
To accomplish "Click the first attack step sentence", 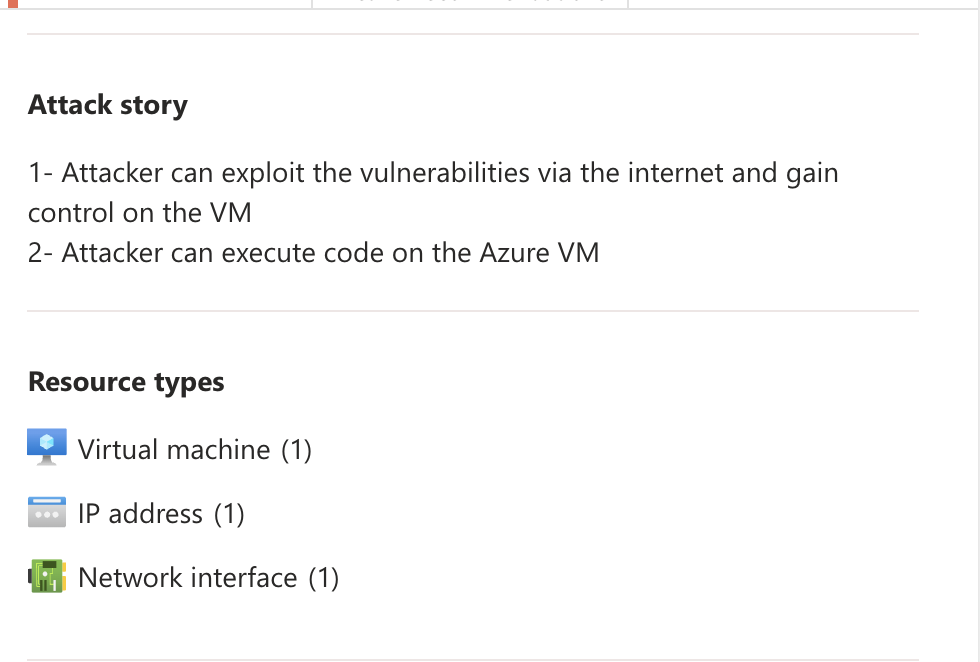I will point(432,173).
